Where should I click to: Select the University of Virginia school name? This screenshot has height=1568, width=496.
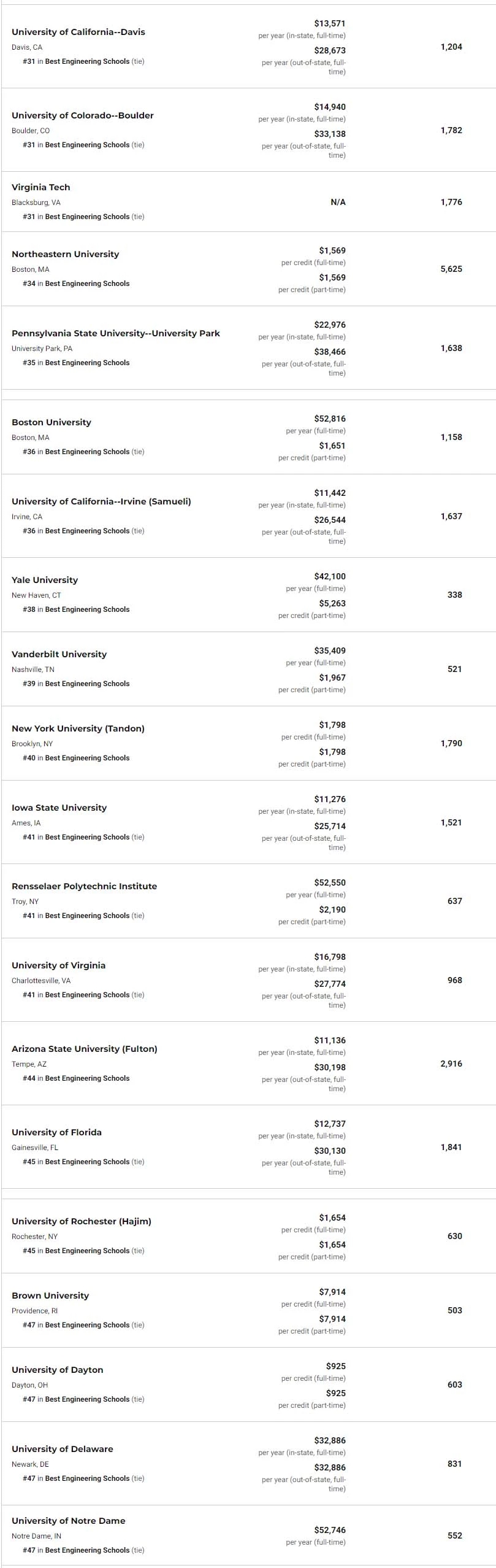click(59, 965)
